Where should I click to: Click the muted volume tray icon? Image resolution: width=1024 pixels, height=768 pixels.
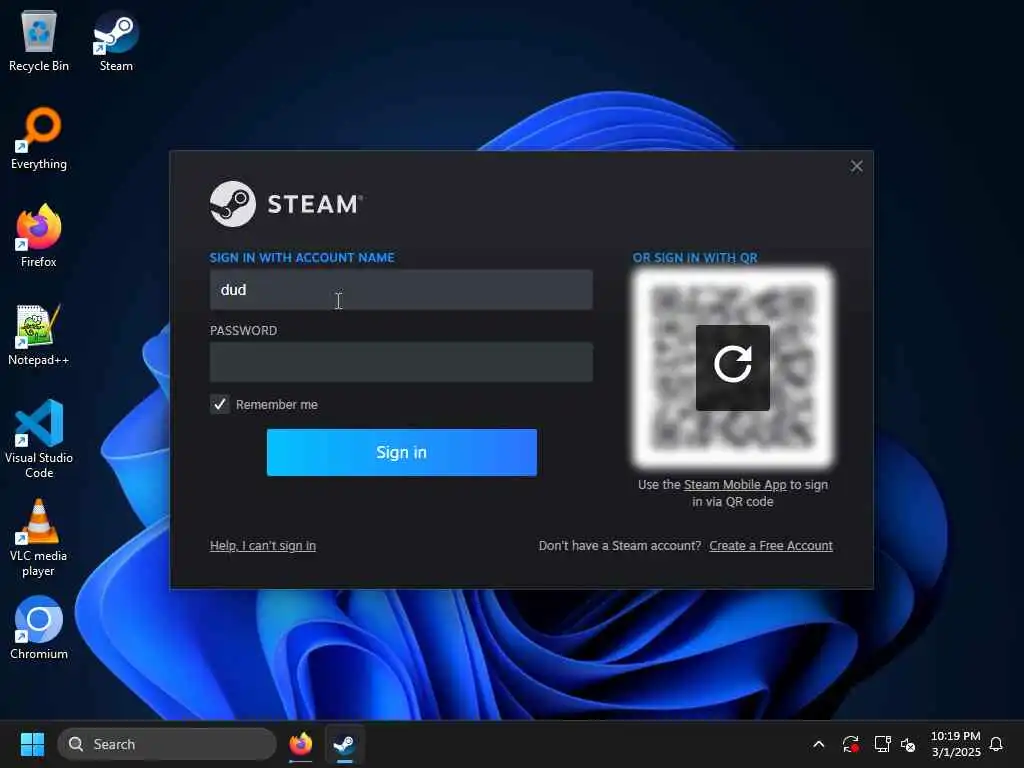point(908,744)
